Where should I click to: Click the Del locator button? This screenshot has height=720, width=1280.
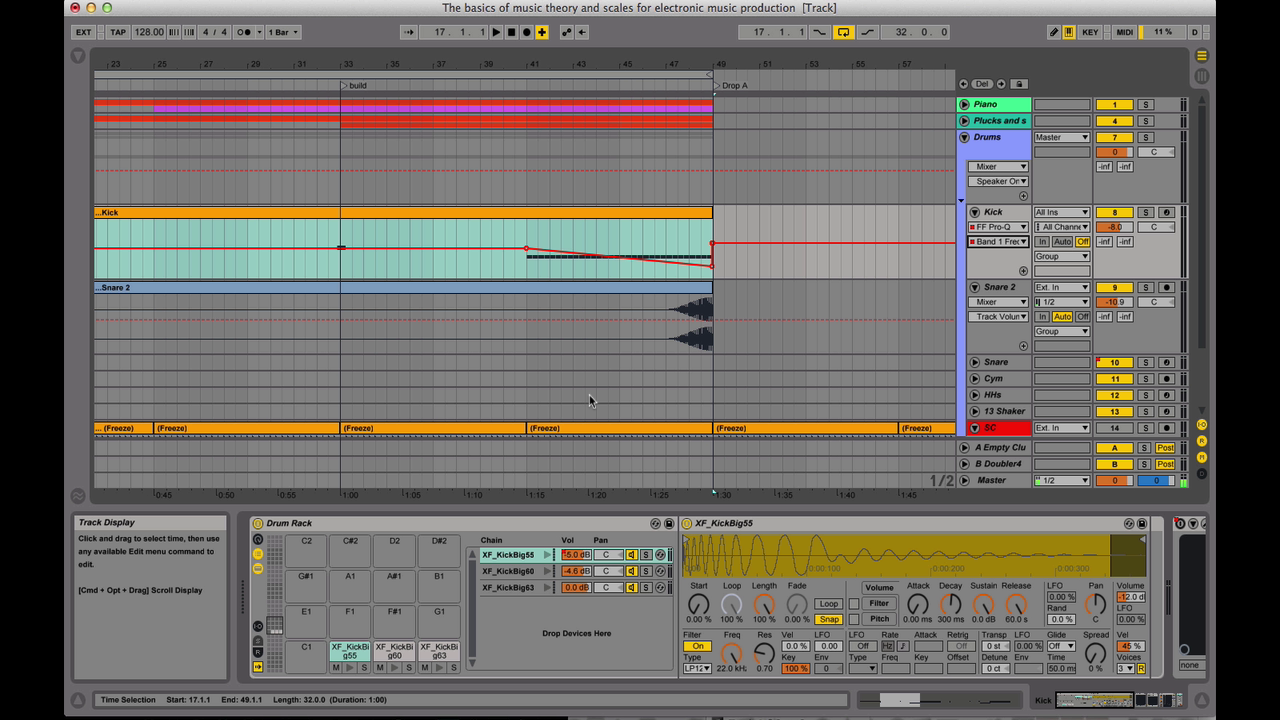point(982,84)
